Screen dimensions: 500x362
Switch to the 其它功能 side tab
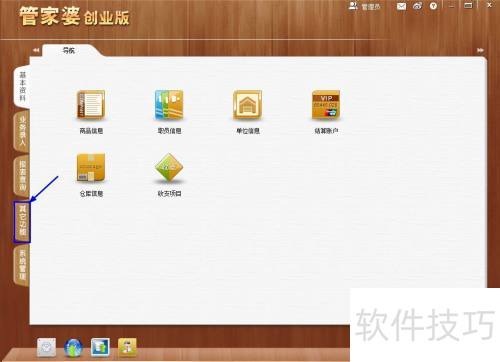[x=22, y=222]
